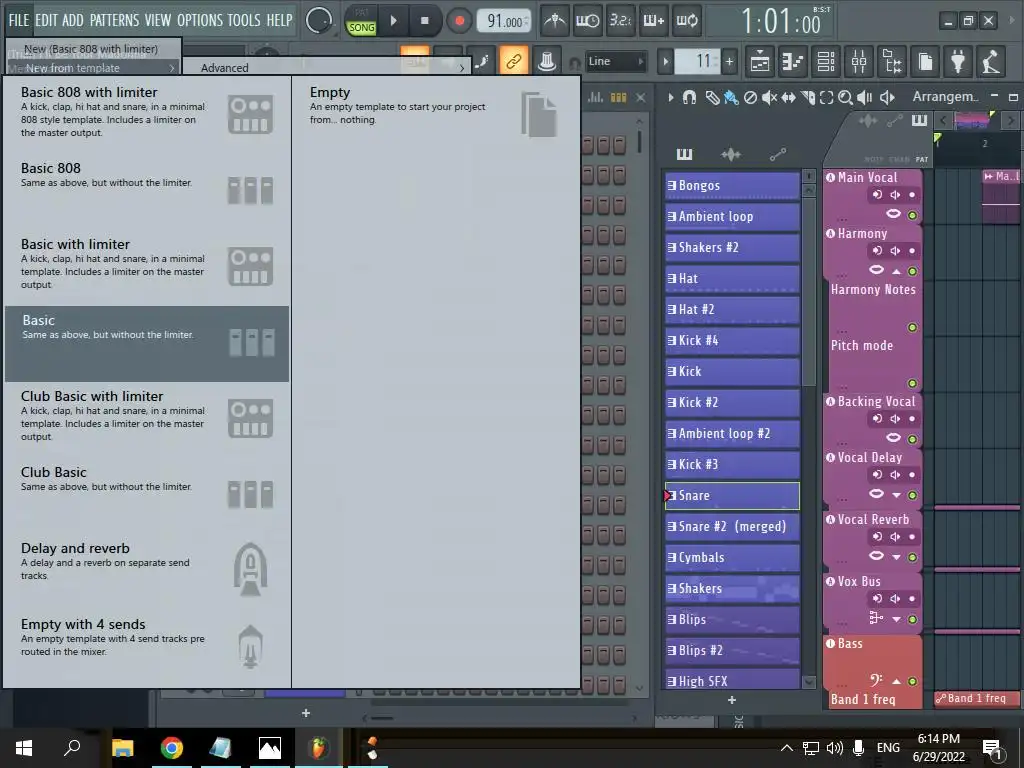The image size is (1024, 768).
Task: Click the master pitch/volume knob
Action: pos(319,21)
